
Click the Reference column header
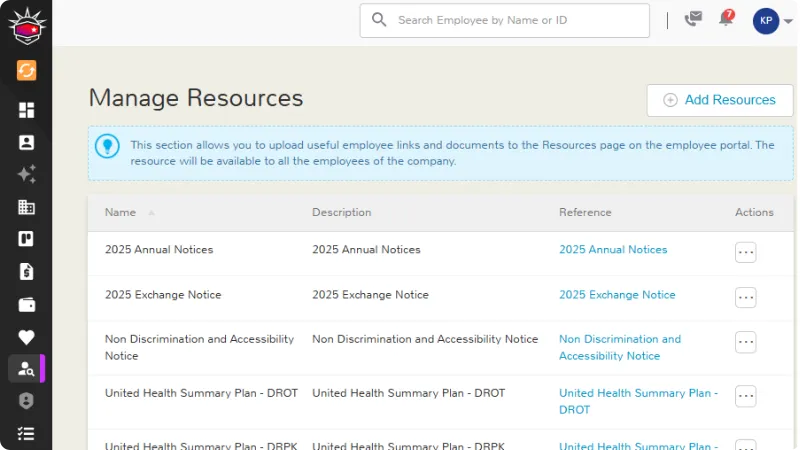[x=585, y=212]
